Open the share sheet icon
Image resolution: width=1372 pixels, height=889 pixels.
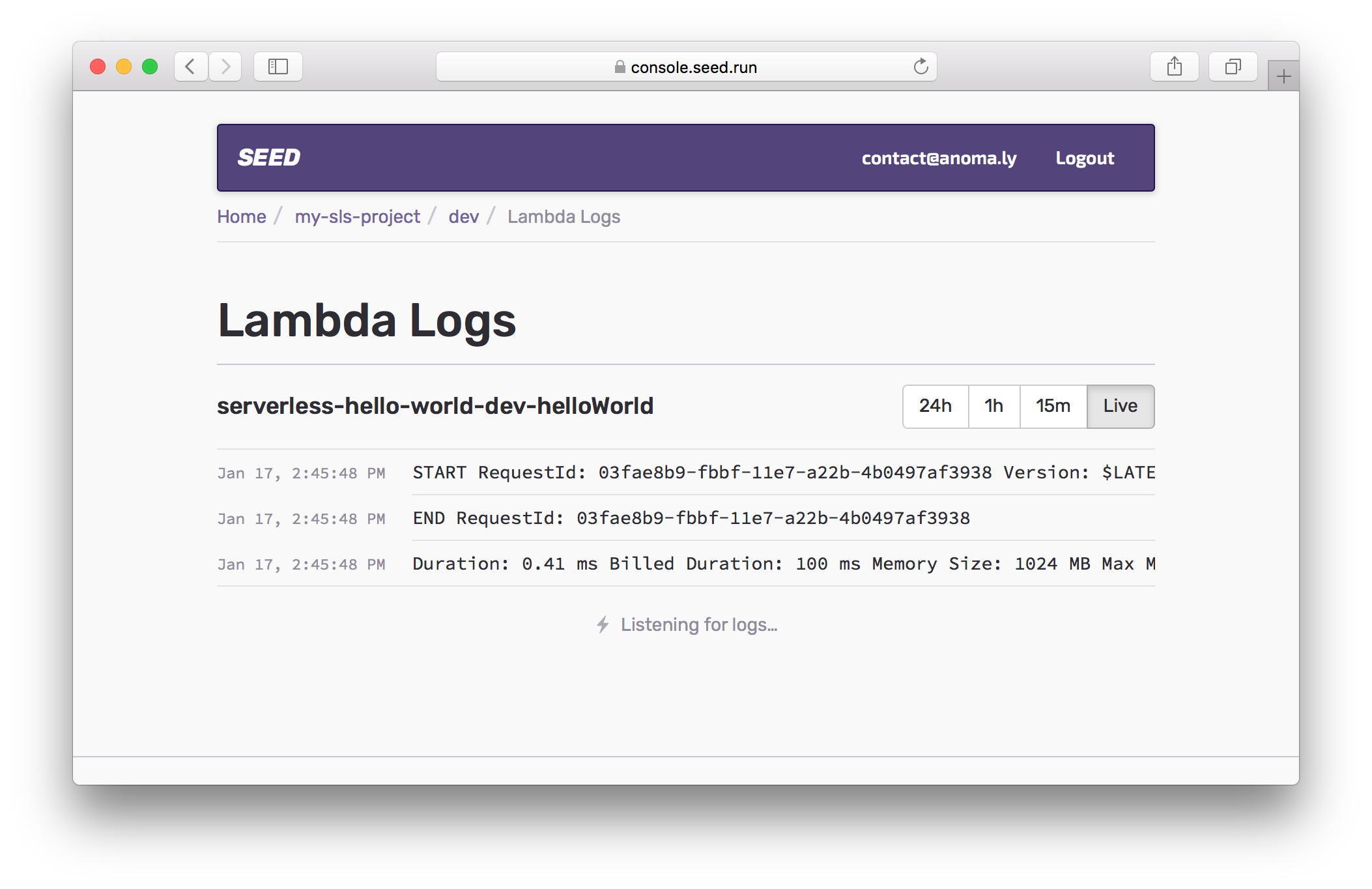coord(1175,66)
